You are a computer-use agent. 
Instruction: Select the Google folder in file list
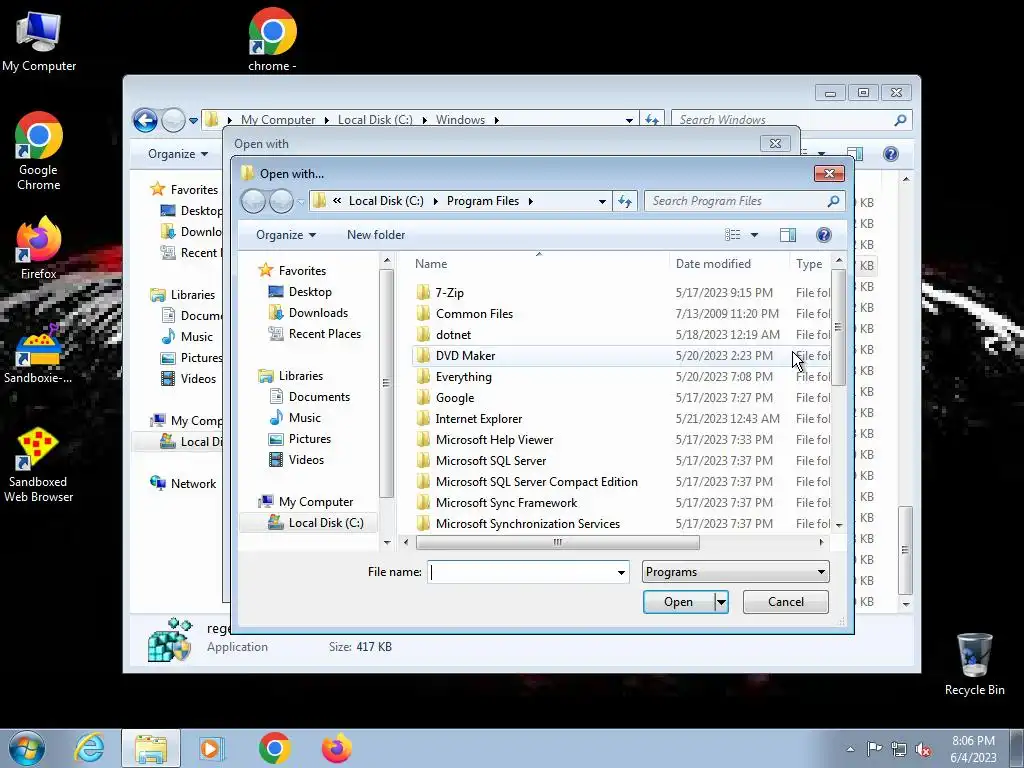pos(455,398)
